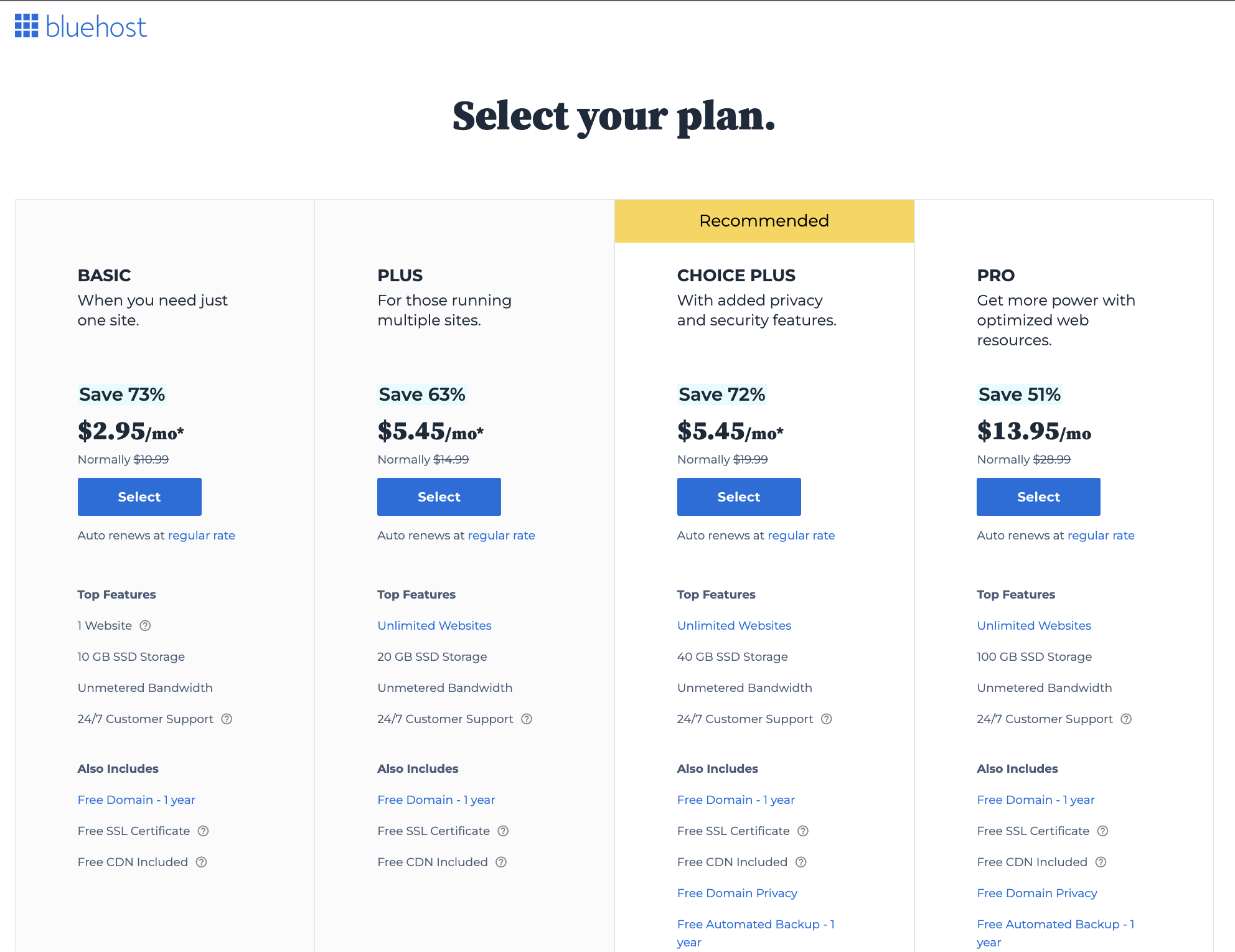Select the PRO plan button
Screen dimensions: 1235x952
(x=1038, y=496)
